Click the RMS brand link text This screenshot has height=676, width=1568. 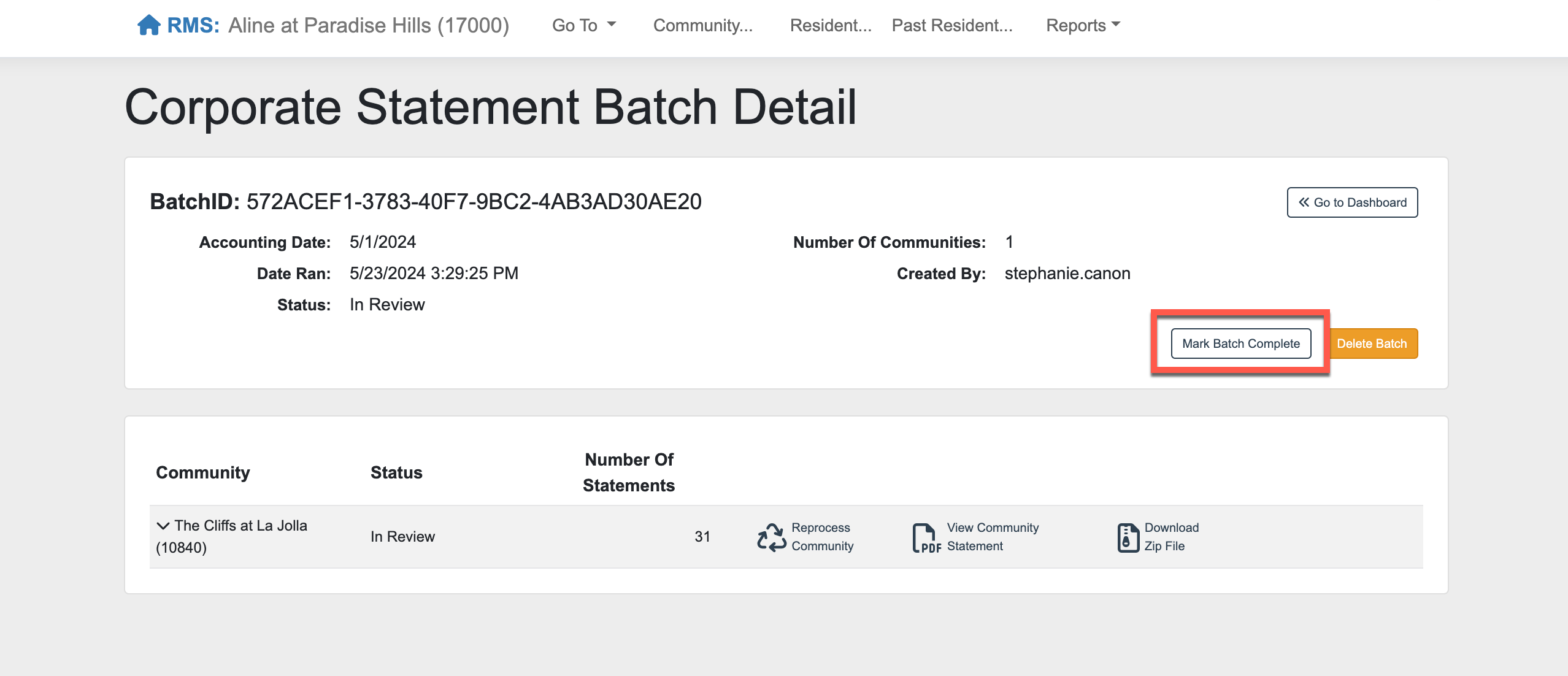click(193, 25)
